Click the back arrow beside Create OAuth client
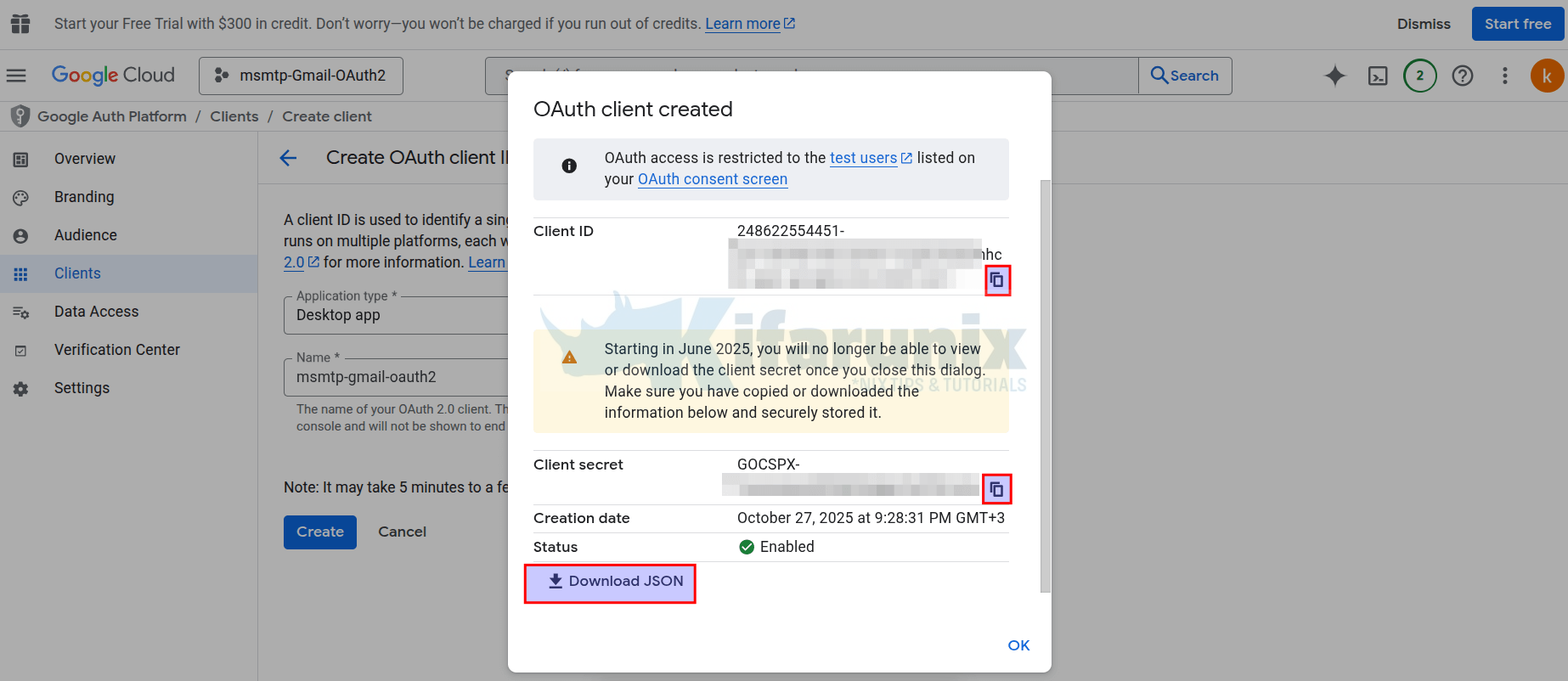This screenshot has width=1568, height=681. click(289, 158)
